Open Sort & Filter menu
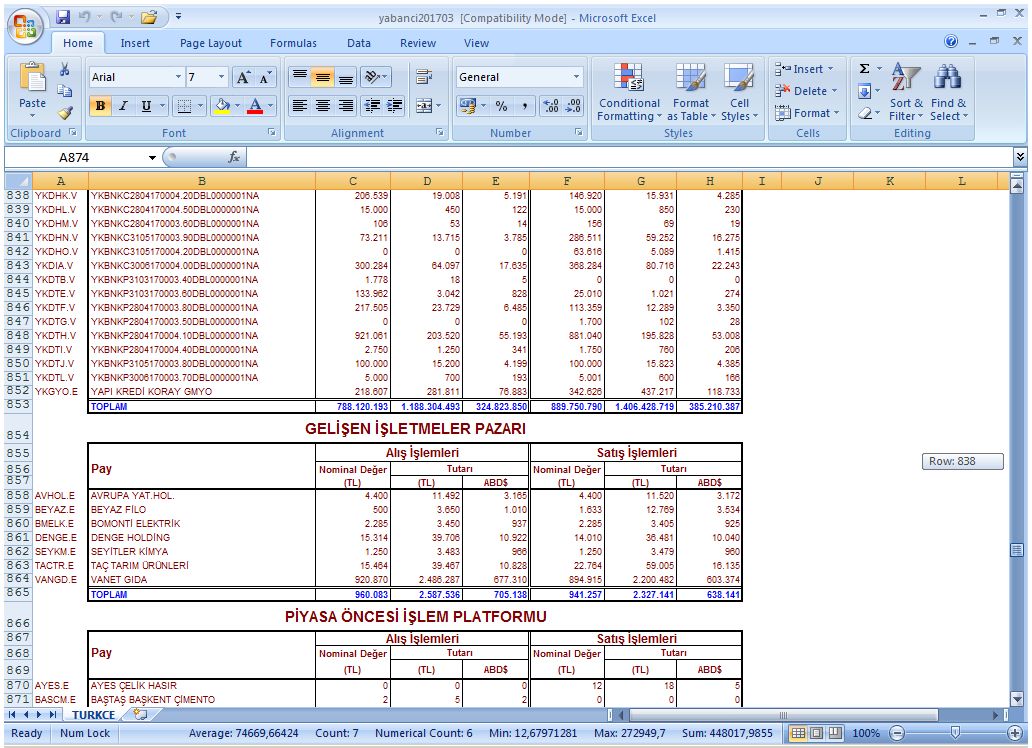This screenshot has width=1032, height=748. coord(906,92)
